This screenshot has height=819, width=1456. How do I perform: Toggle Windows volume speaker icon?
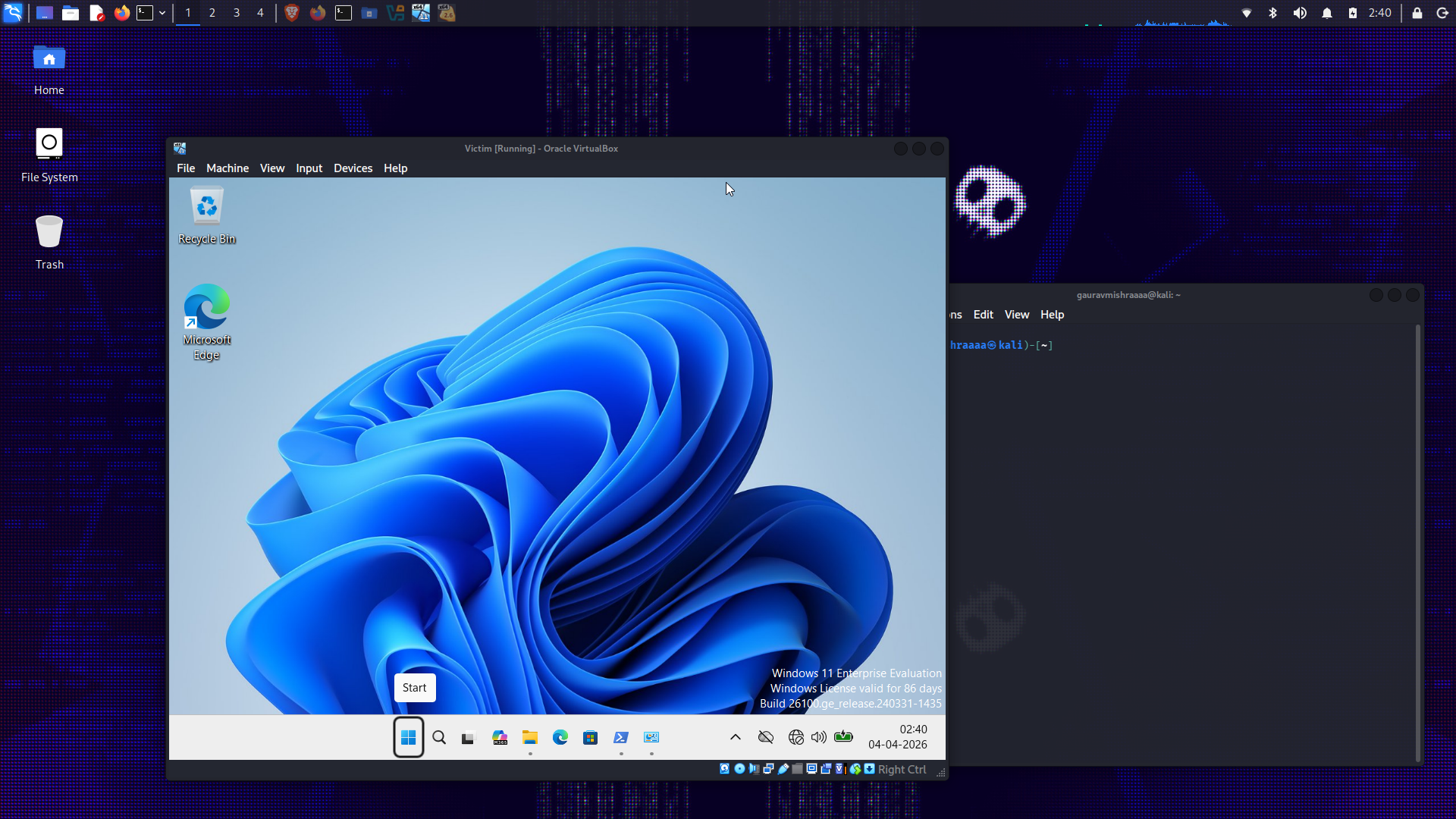click(819, 737)
